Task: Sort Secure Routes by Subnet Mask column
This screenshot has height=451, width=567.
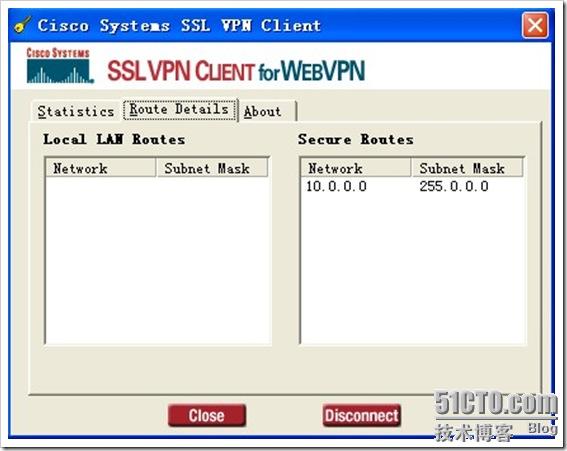Action: [x=467, y=168]
